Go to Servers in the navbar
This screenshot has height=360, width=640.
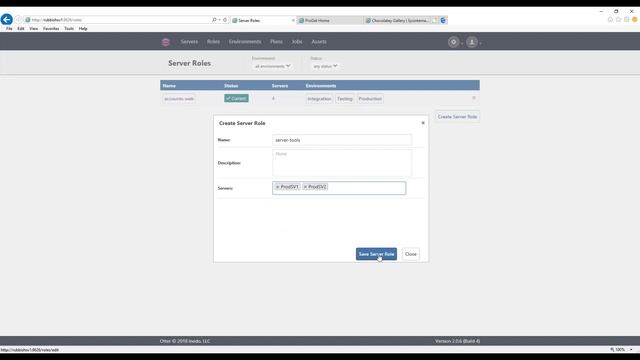coord(189,42)
